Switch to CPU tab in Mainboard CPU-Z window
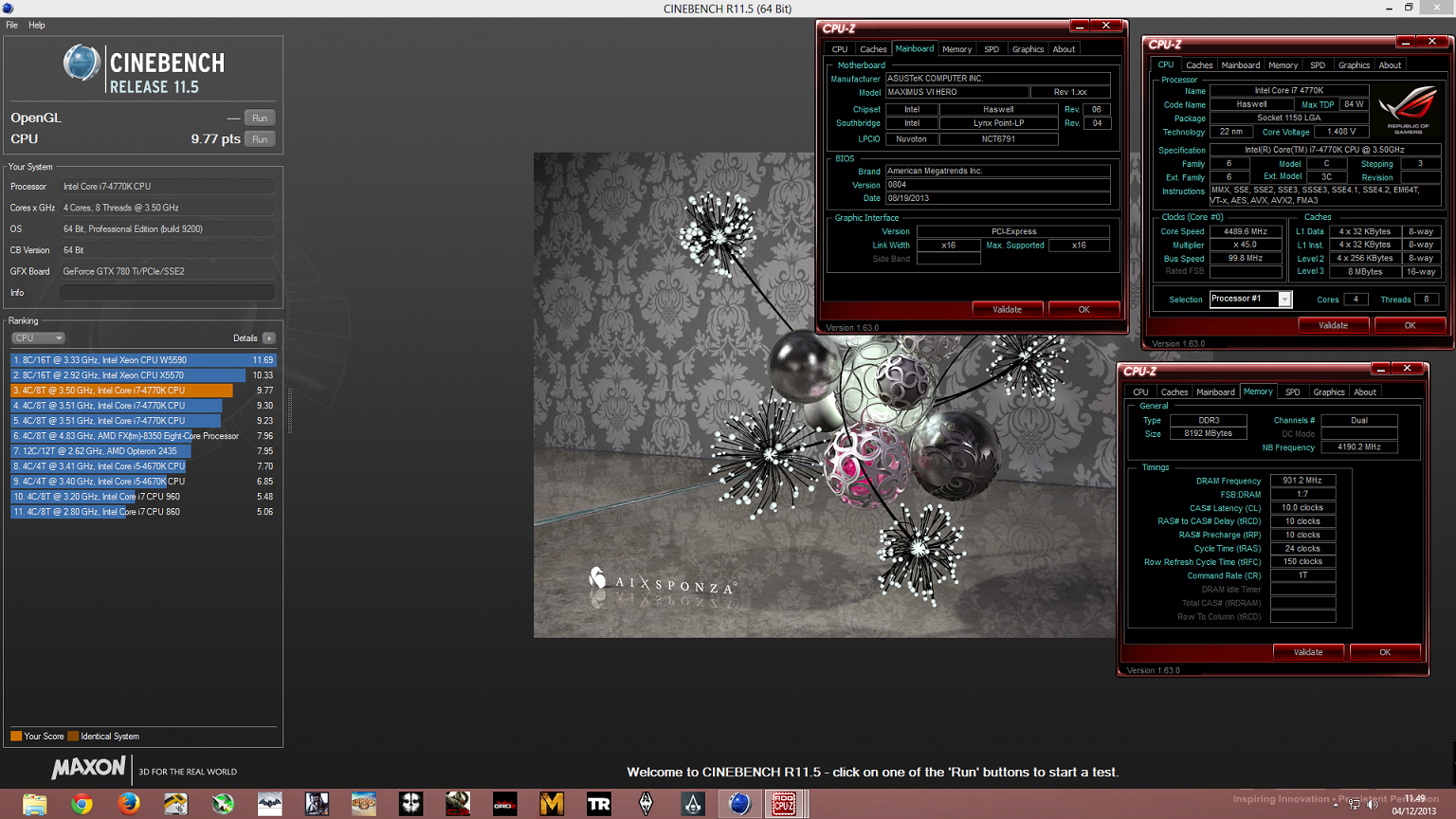Image resolution: width=1456 pixels, height=819 pixels. tap(840, 49)
